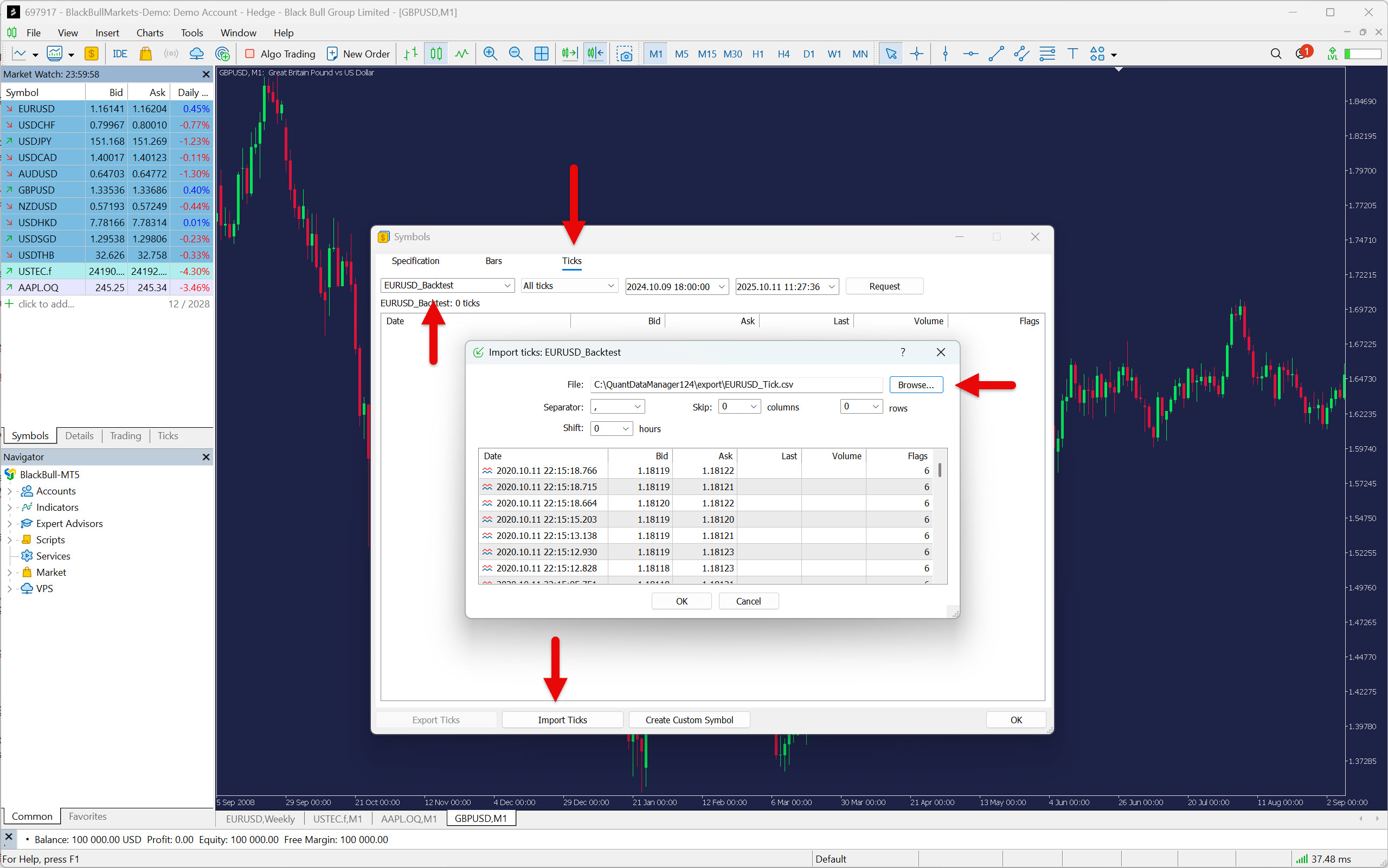Screen dimensions: 1388x868
Task: Switch to the Bars tab
Action: (493, 261)
